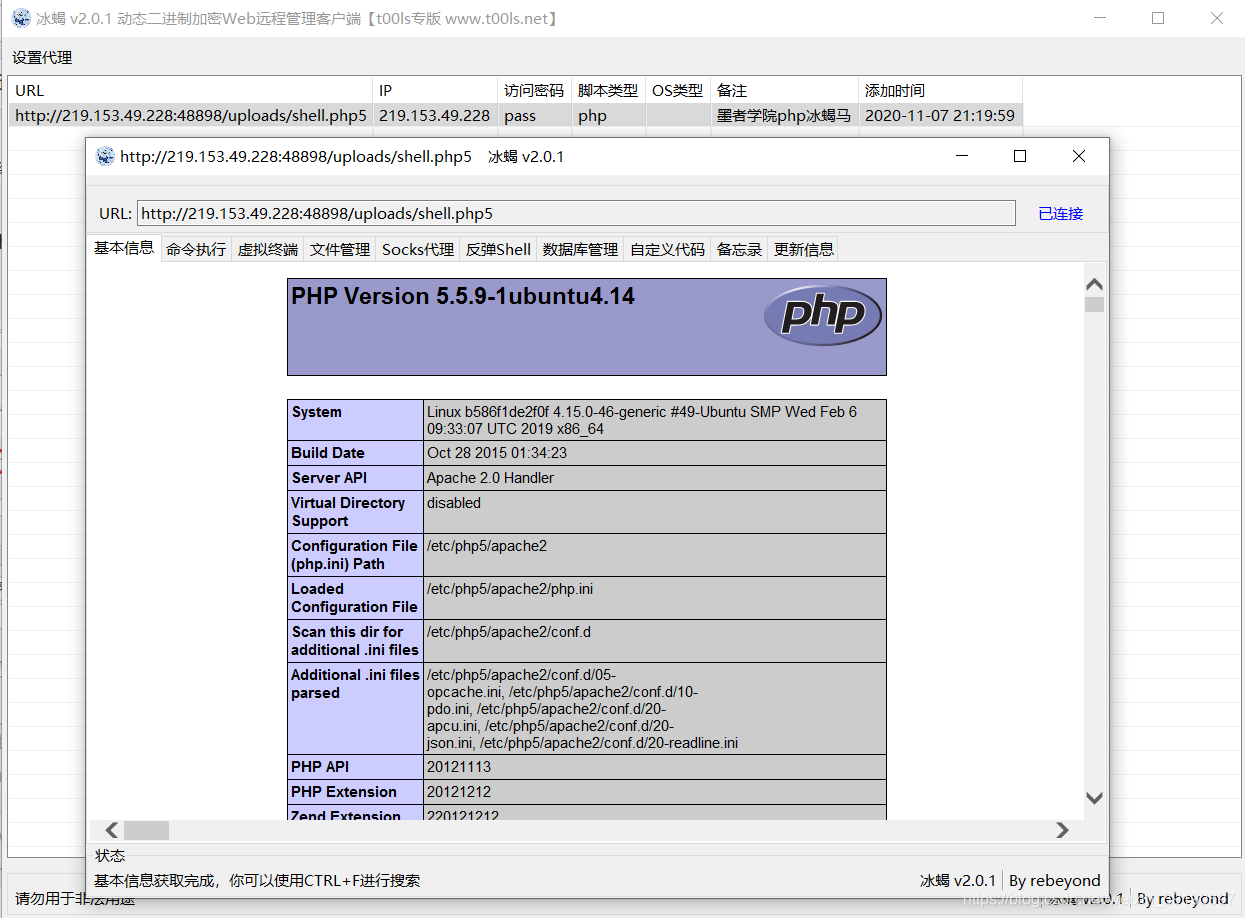This screenshot has width=1245, height=918.
Task: Click the 'php' script type cell
Action: (609, 115)
